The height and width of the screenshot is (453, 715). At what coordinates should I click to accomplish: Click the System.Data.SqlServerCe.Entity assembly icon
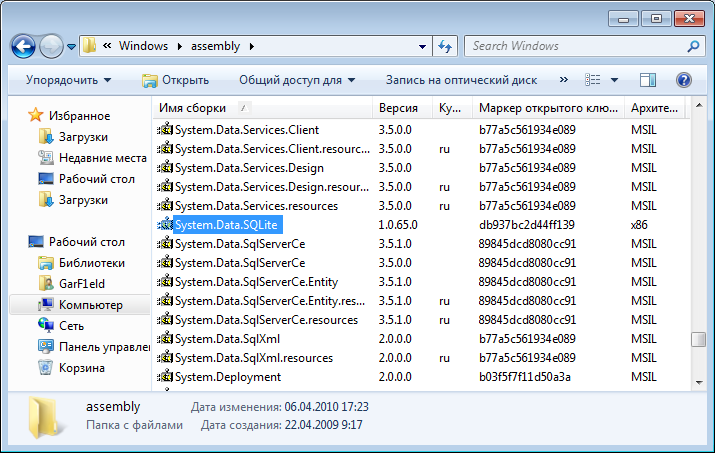[165, 281]
